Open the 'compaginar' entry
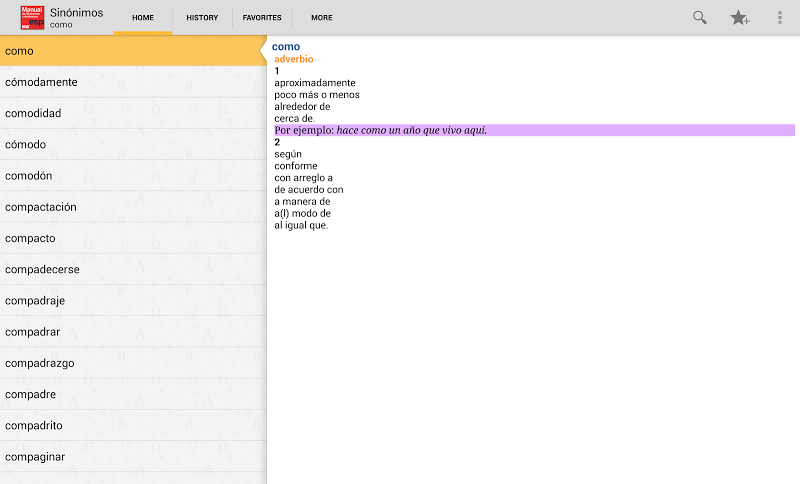800x484 pixels. tap(133, 457)
